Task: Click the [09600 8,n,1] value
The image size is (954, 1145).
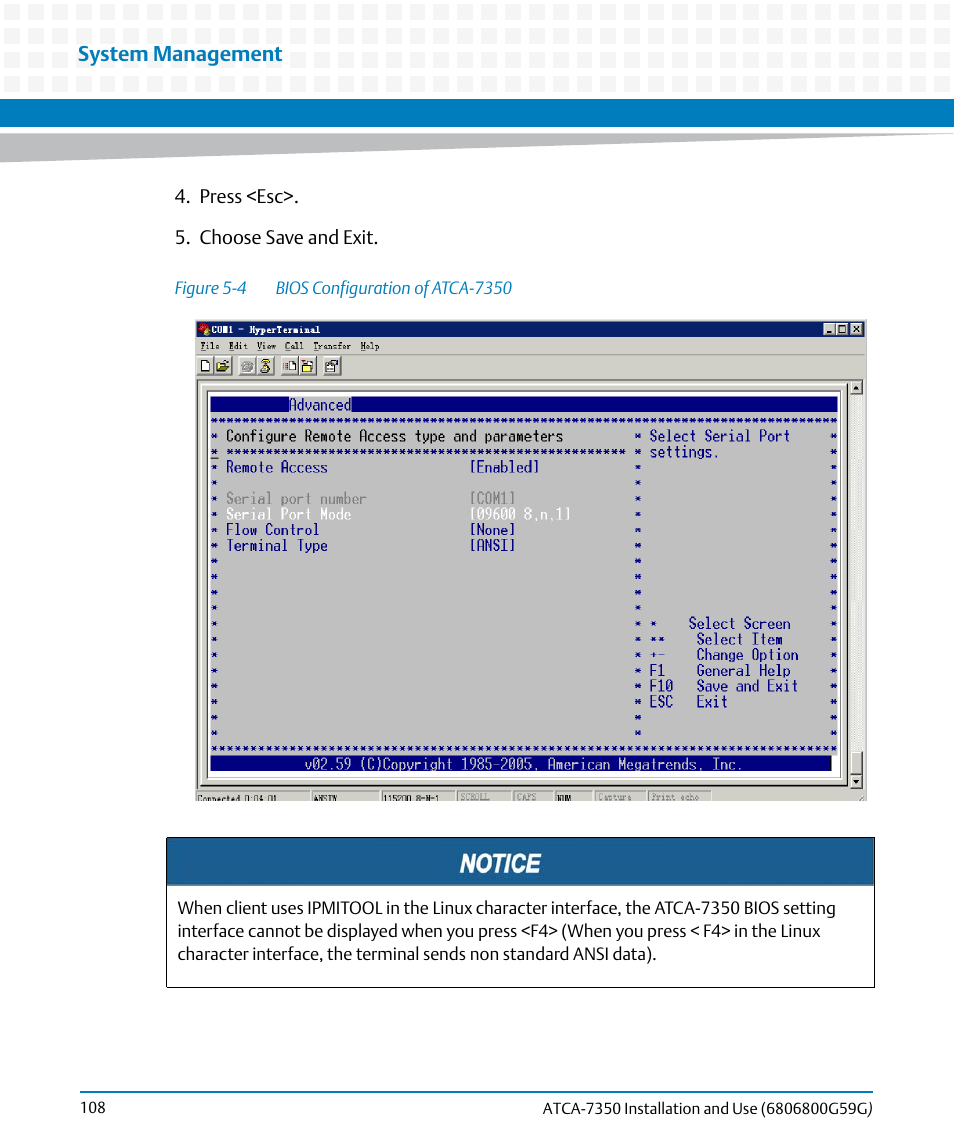Action: [x=520, y=514]
